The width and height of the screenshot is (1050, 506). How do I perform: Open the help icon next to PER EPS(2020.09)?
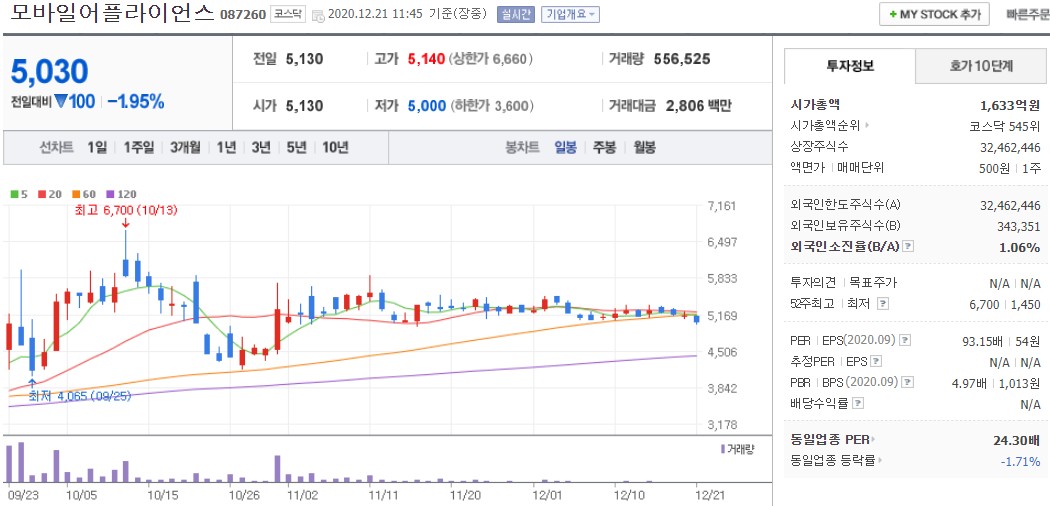coord(906,341)
